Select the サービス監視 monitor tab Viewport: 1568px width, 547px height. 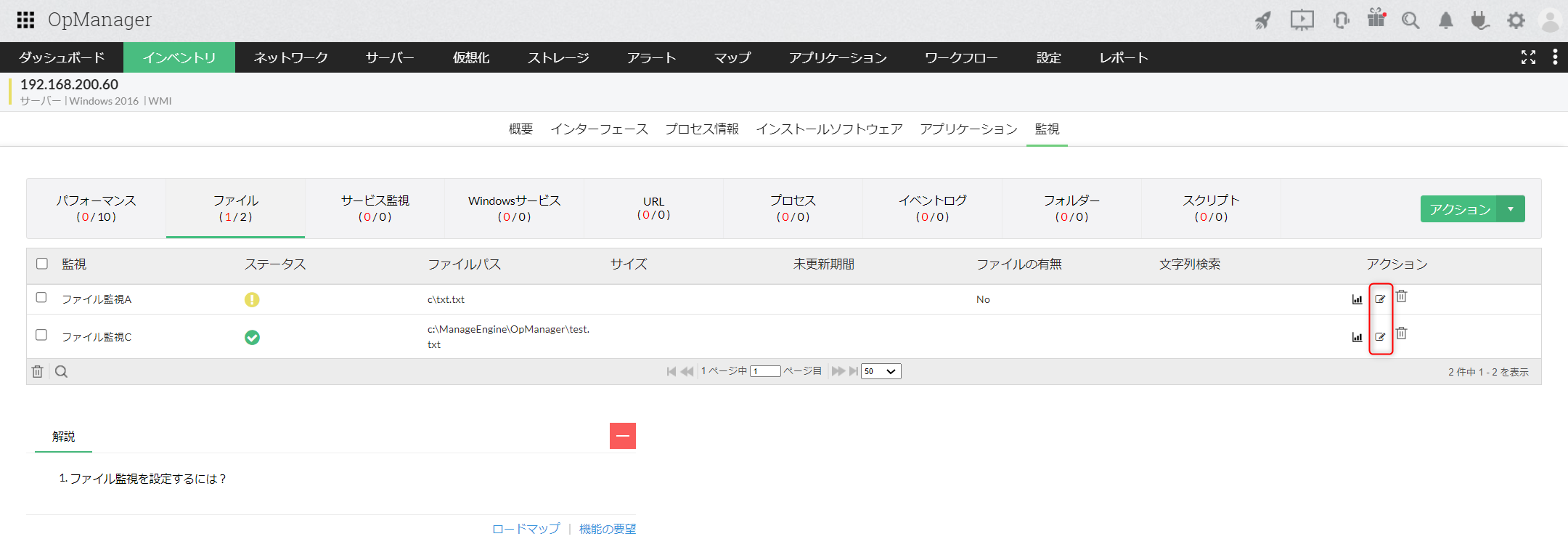tap(375, 208)
